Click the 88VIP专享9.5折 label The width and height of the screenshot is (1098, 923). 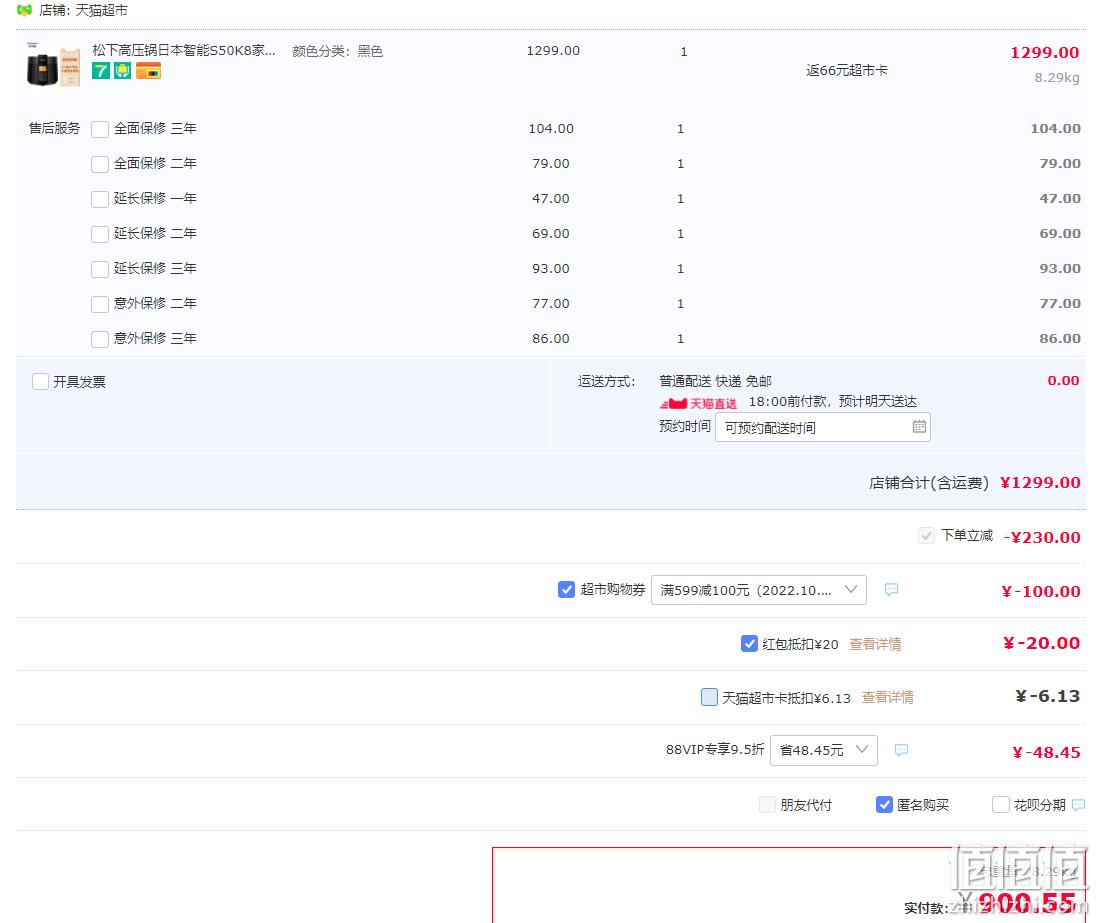coord(715,749)
